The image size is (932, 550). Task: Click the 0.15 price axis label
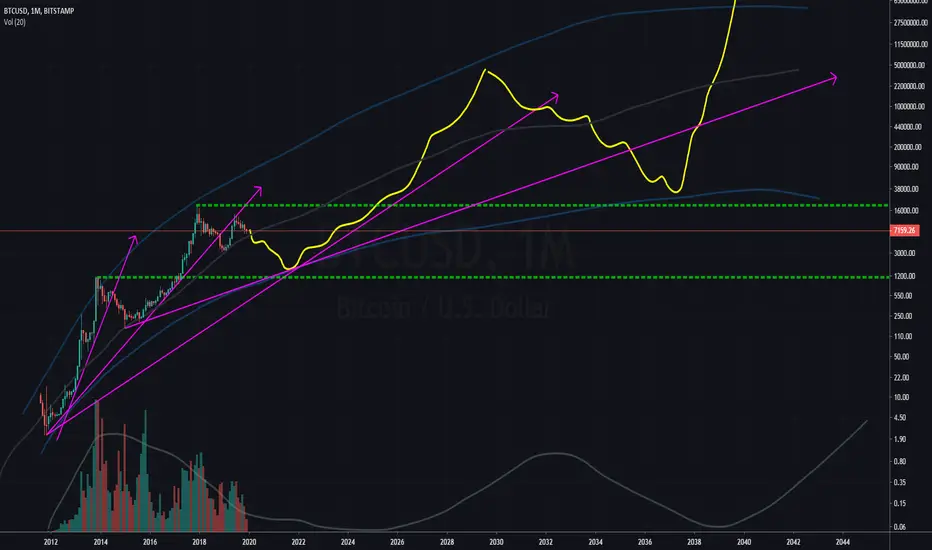(900, 503)
